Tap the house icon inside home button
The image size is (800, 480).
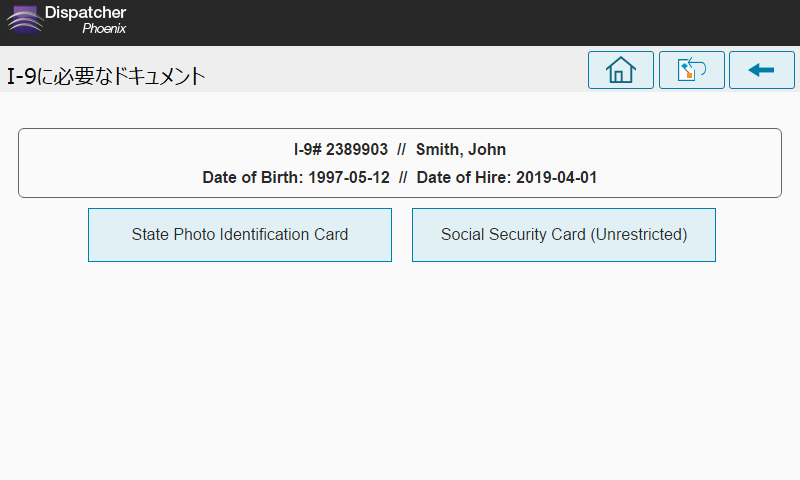[x=620, y=70]
